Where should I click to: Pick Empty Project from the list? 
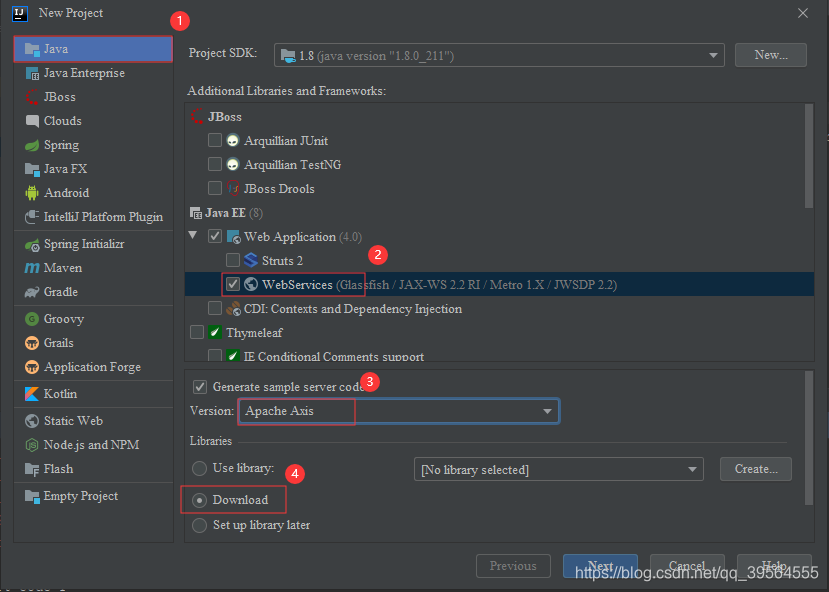(94, 496)
